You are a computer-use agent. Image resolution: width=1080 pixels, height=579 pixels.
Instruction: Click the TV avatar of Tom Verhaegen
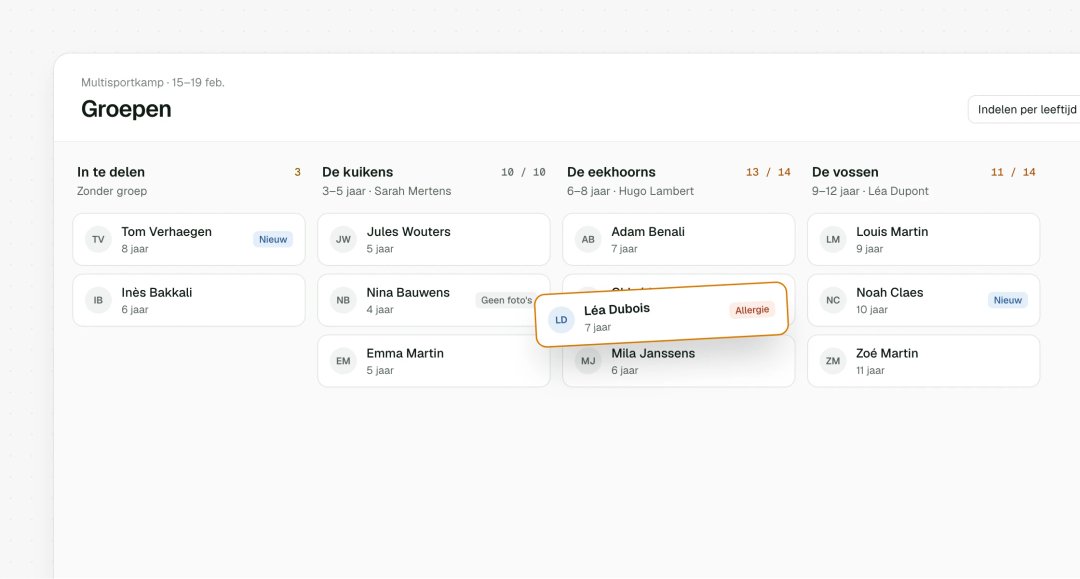pos(98,240)
